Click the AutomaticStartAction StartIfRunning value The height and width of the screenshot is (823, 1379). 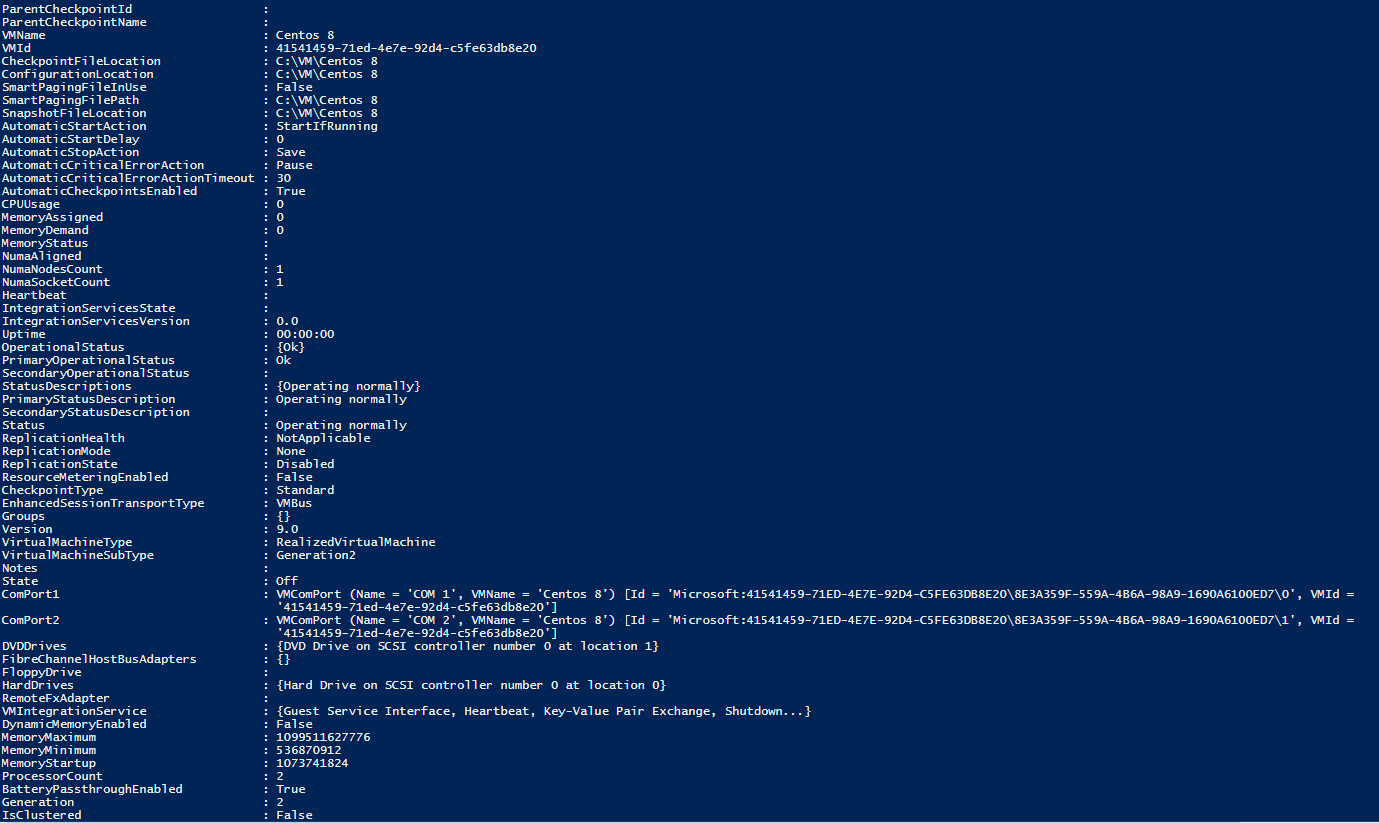pyautogui.click(x=327, y=126)
